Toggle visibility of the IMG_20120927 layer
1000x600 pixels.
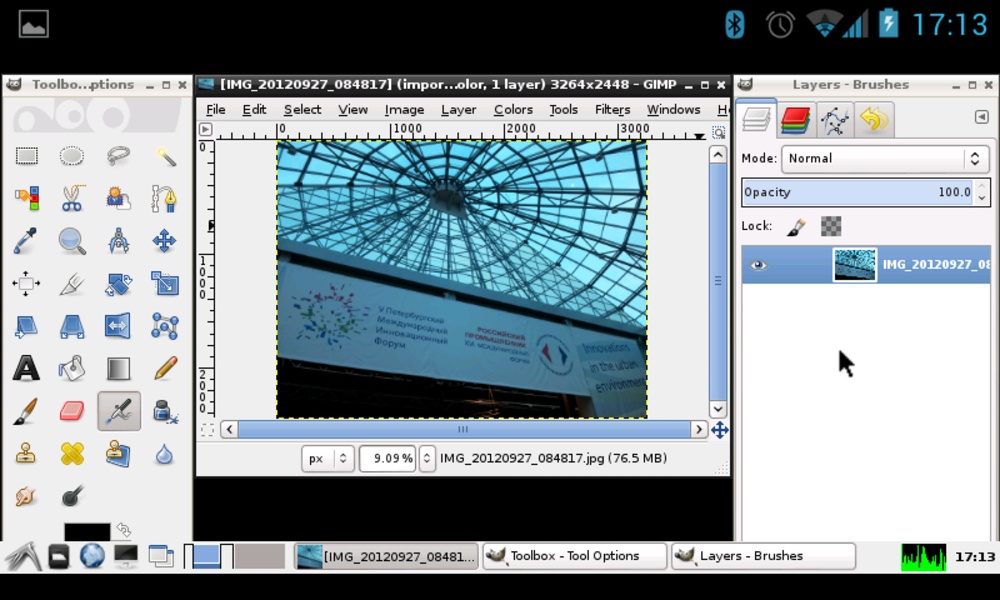click(758, 265)
